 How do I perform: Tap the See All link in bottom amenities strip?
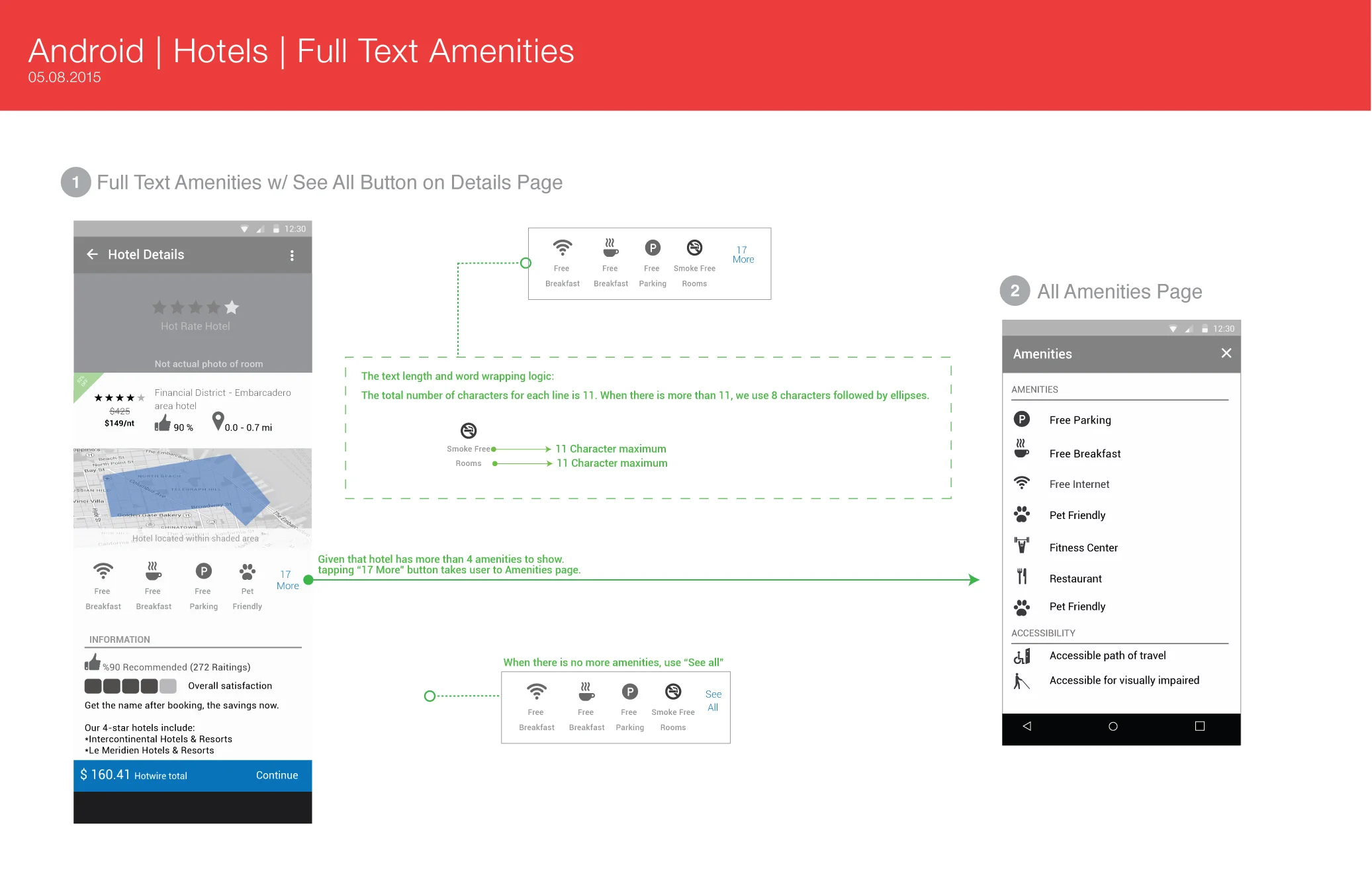pyautogui.click(x=713, y=700)
